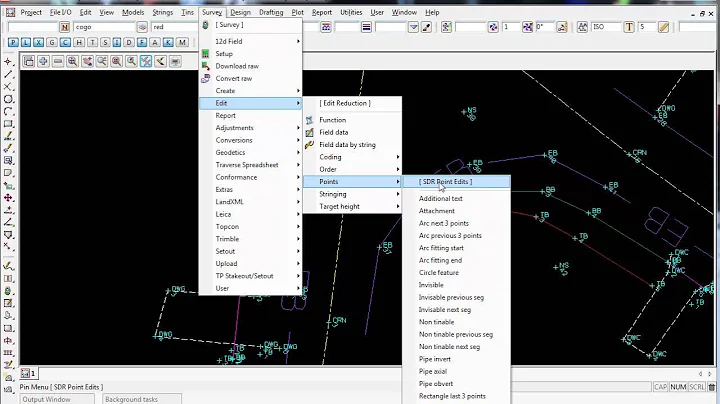Click the highlighted crossed-arrows view icon

146,61
